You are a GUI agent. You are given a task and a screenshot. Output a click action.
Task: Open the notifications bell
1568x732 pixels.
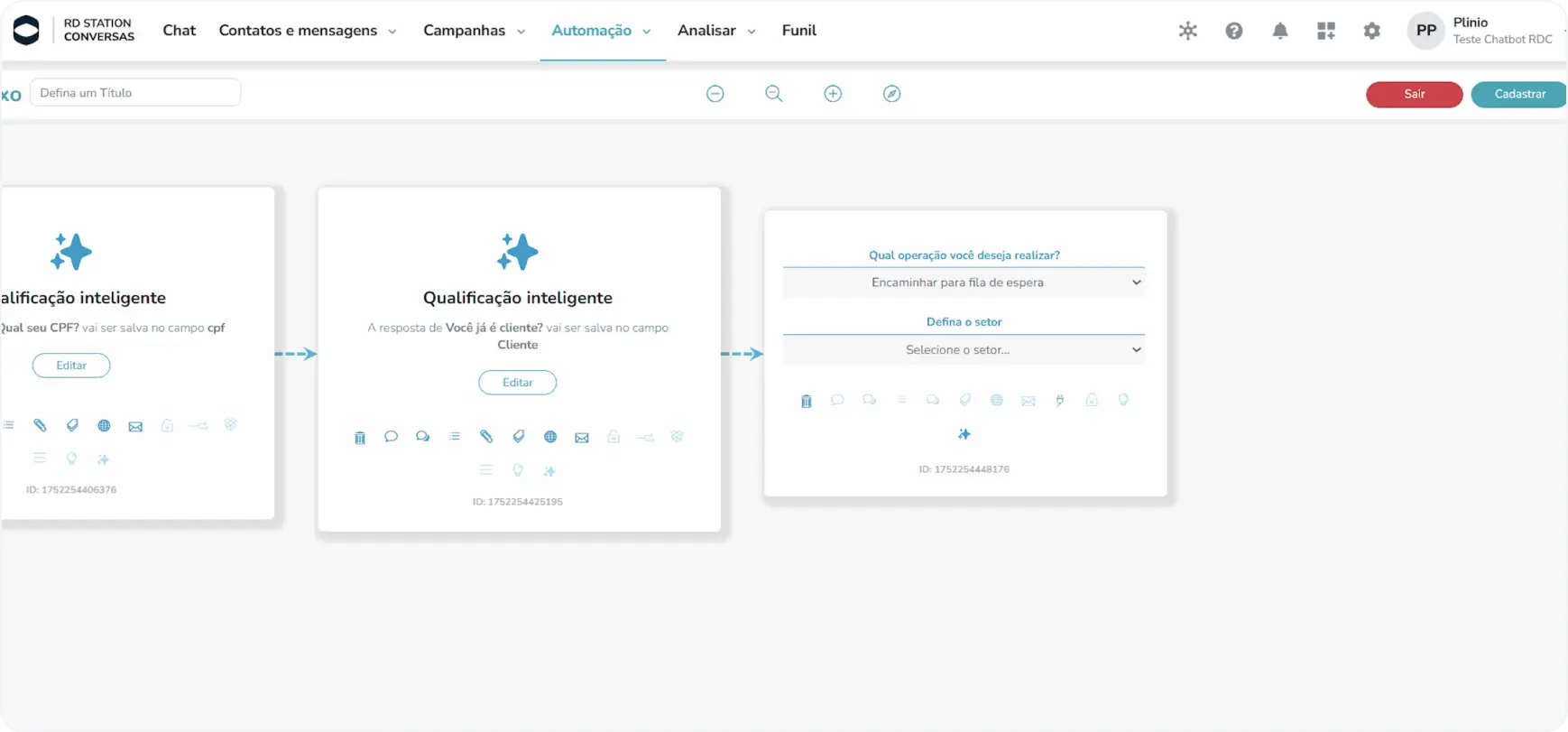1280,31
